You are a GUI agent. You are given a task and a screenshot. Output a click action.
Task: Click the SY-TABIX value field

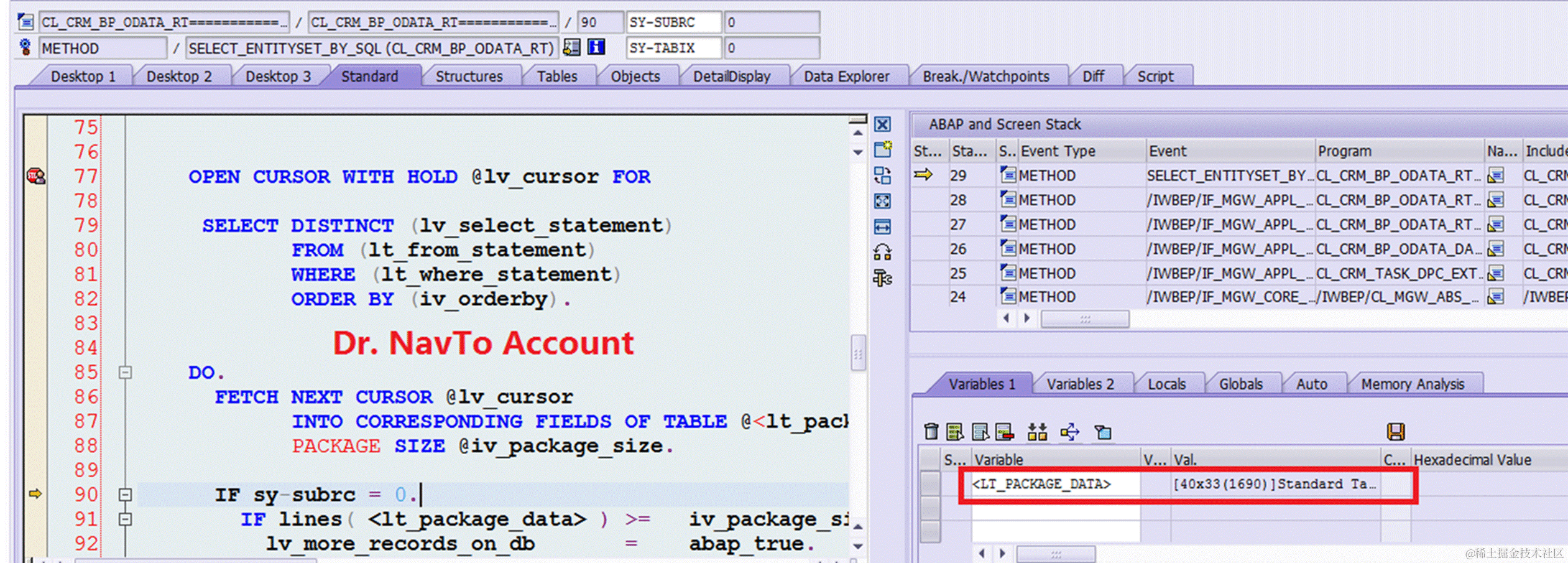pyautogui.click(x=771, y=48)
